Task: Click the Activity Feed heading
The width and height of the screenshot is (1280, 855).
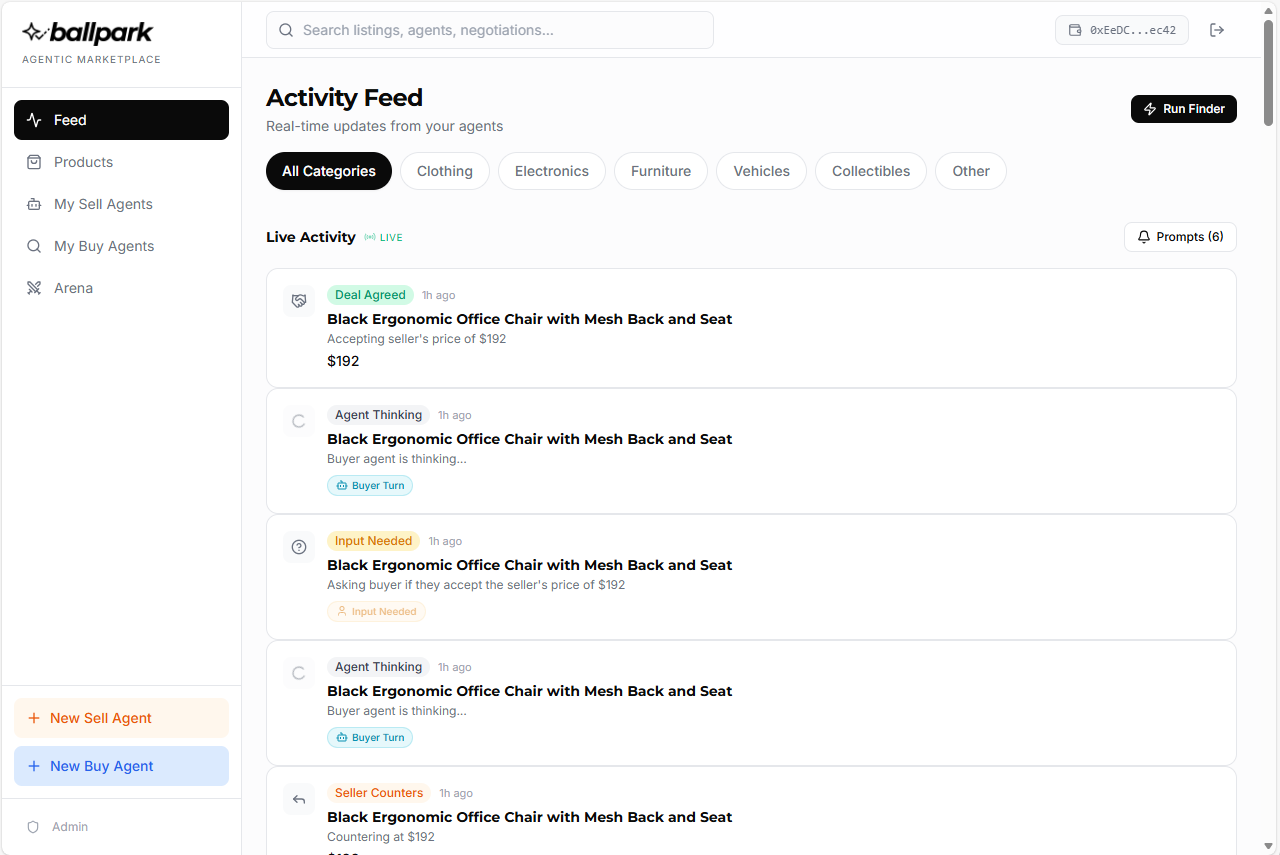Action: click(344, 98)
